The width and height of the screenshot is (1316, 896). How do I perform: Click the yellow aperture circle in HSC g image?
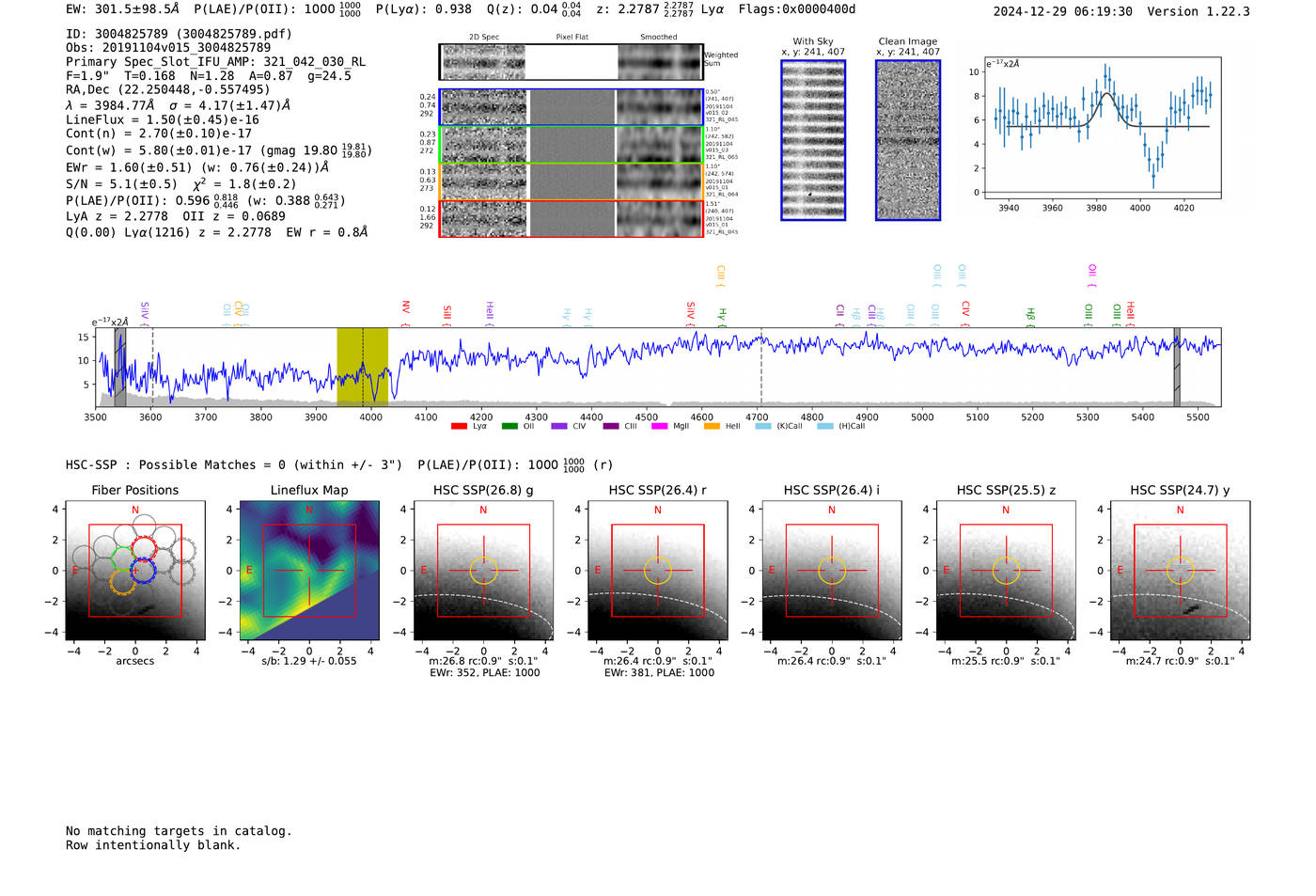pyautogui.click(x=483, y=571)
